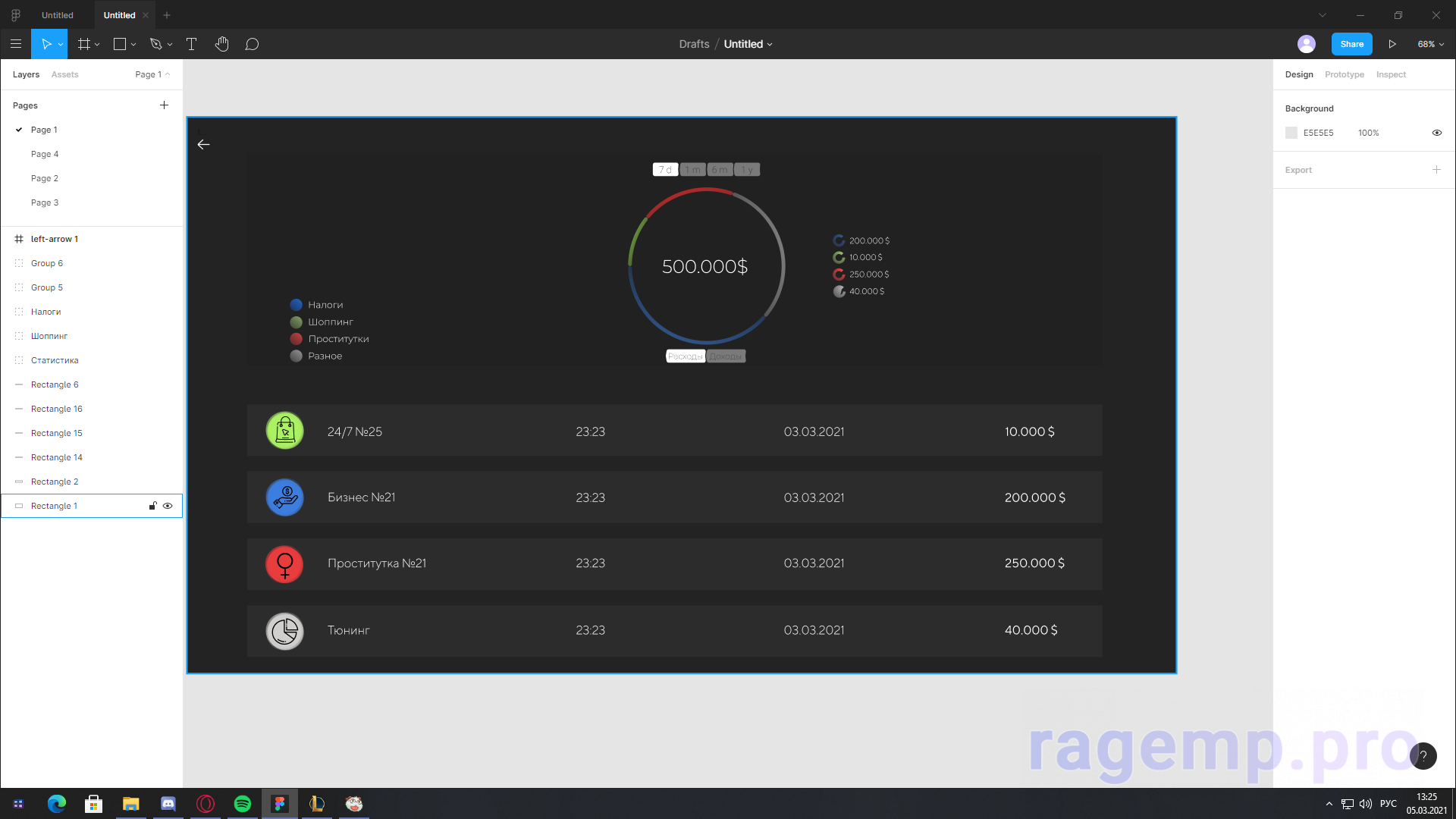Toggle visibility of Rectangle 1 layer
The image size is (1456, 819).
click(x=168, y=506)
